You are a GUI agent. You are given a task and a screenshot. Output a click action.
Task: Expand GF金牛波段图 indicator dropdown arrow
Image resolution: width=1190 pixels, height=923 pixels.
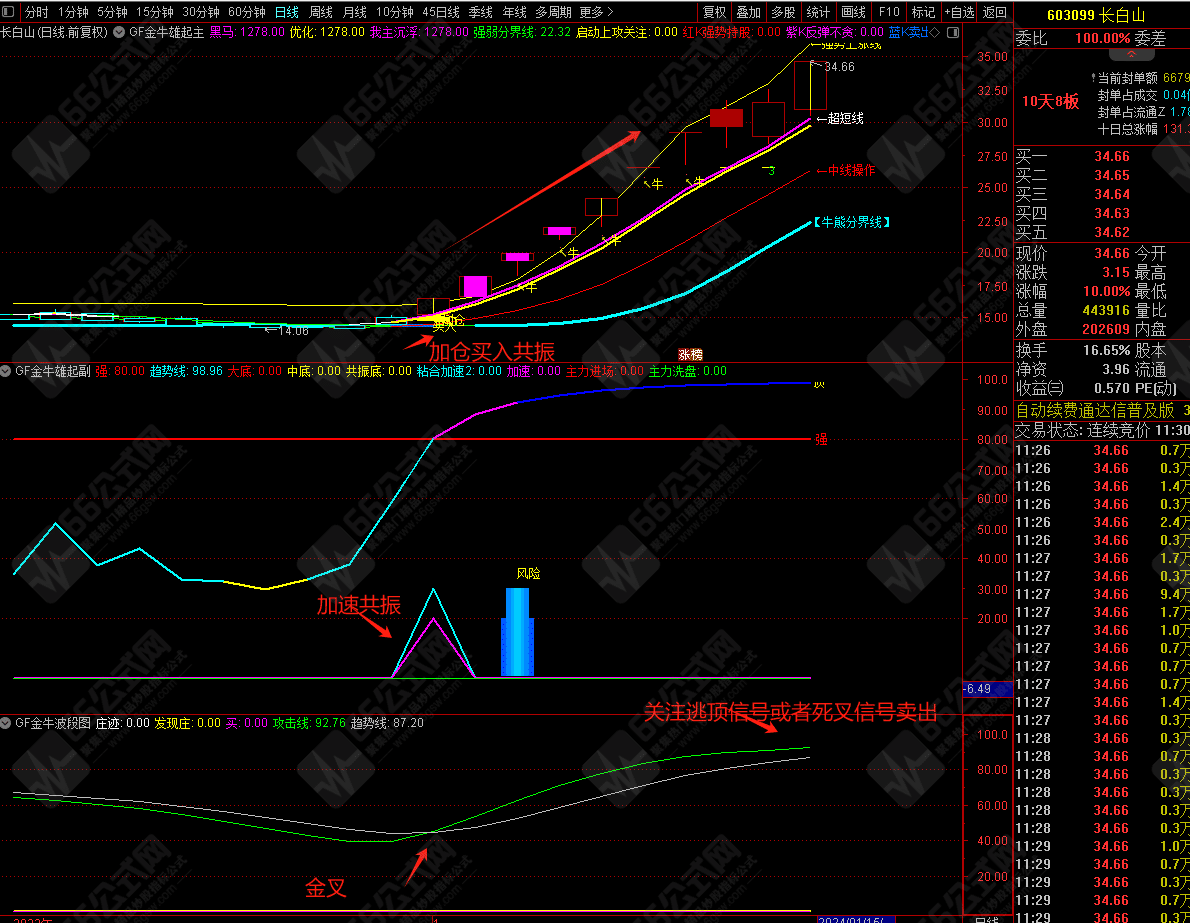6,722
